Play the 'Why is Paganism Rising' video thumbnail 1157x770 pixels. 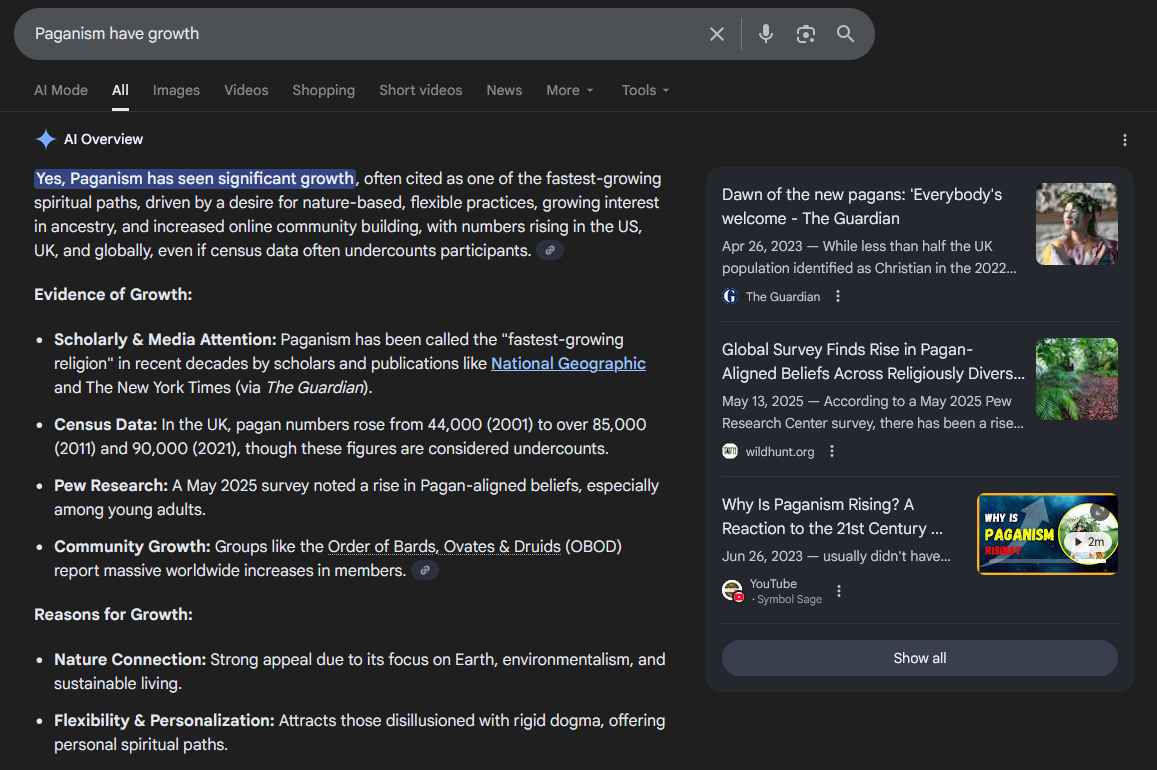click(x=1047, y=534)
